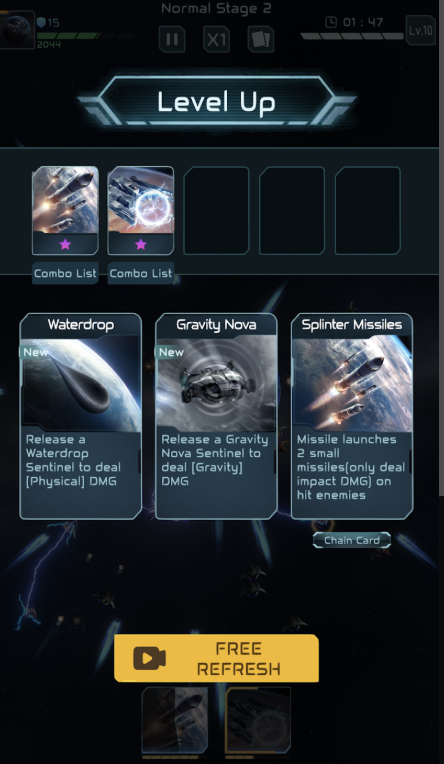
Task: Select the equipped energy orb card slot
Action: point(141,210)
